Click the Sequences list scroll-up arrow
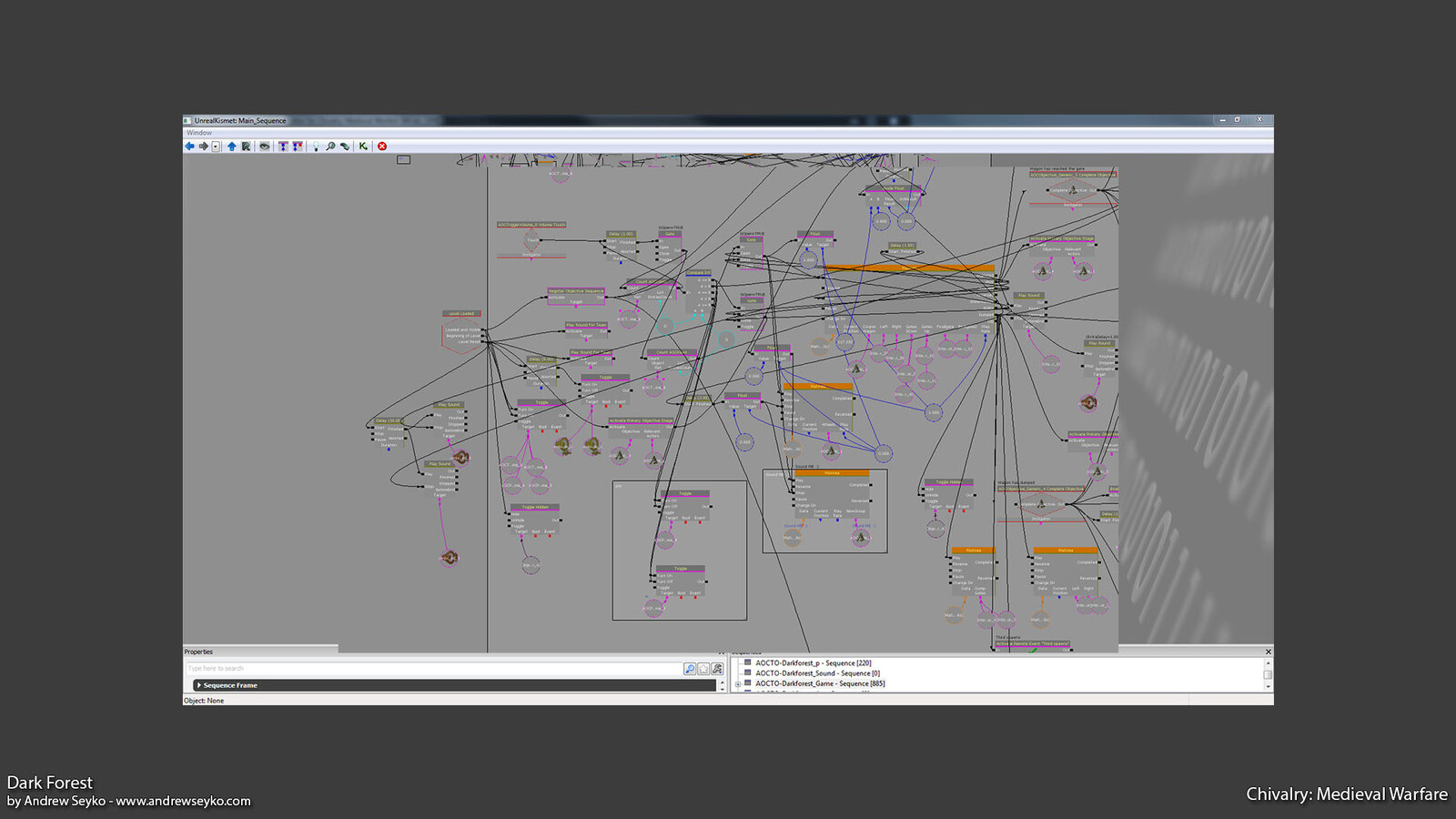 (x=1268, y=663)
